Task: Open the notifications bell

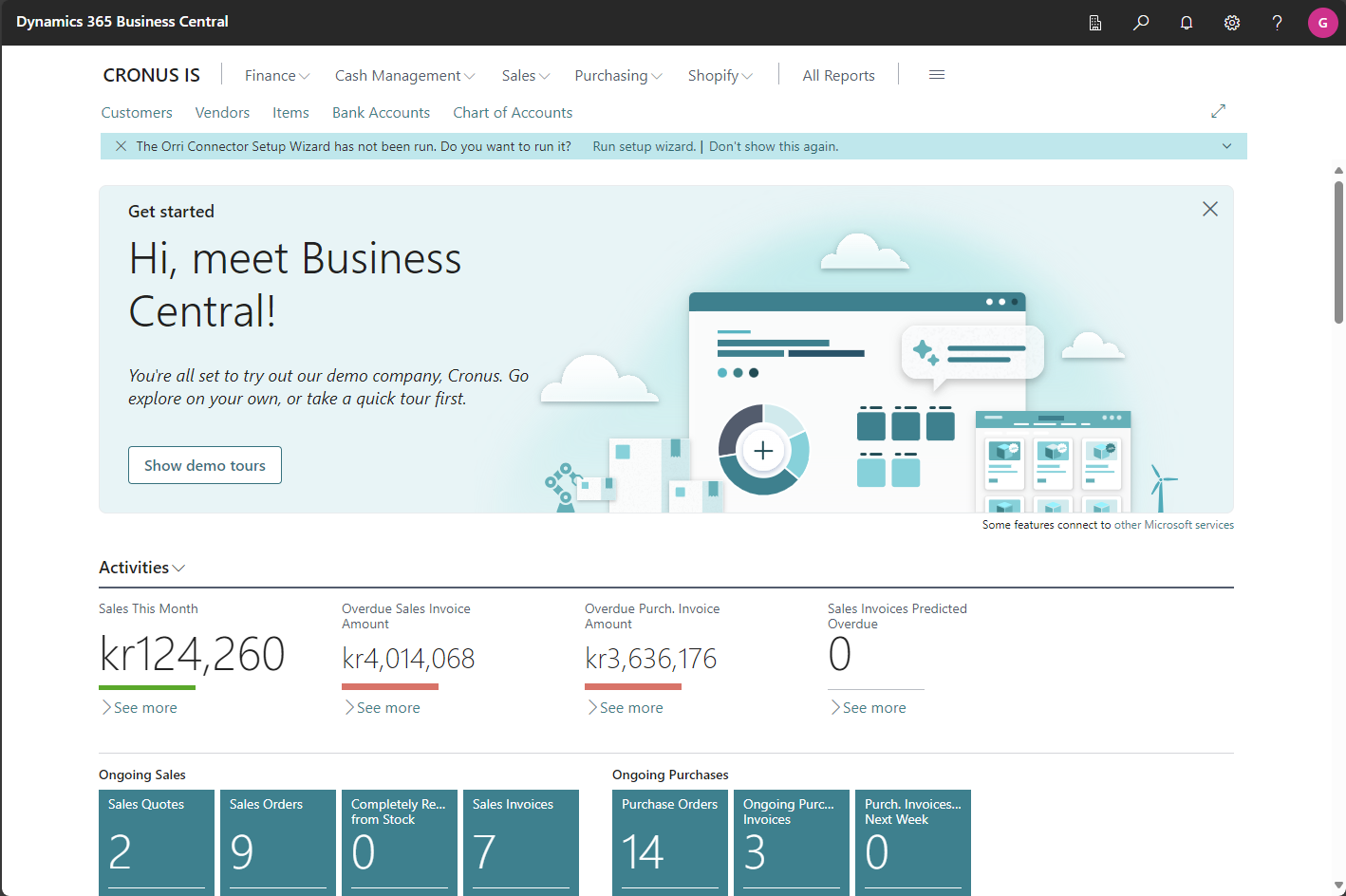Action: click(1187, 23)
